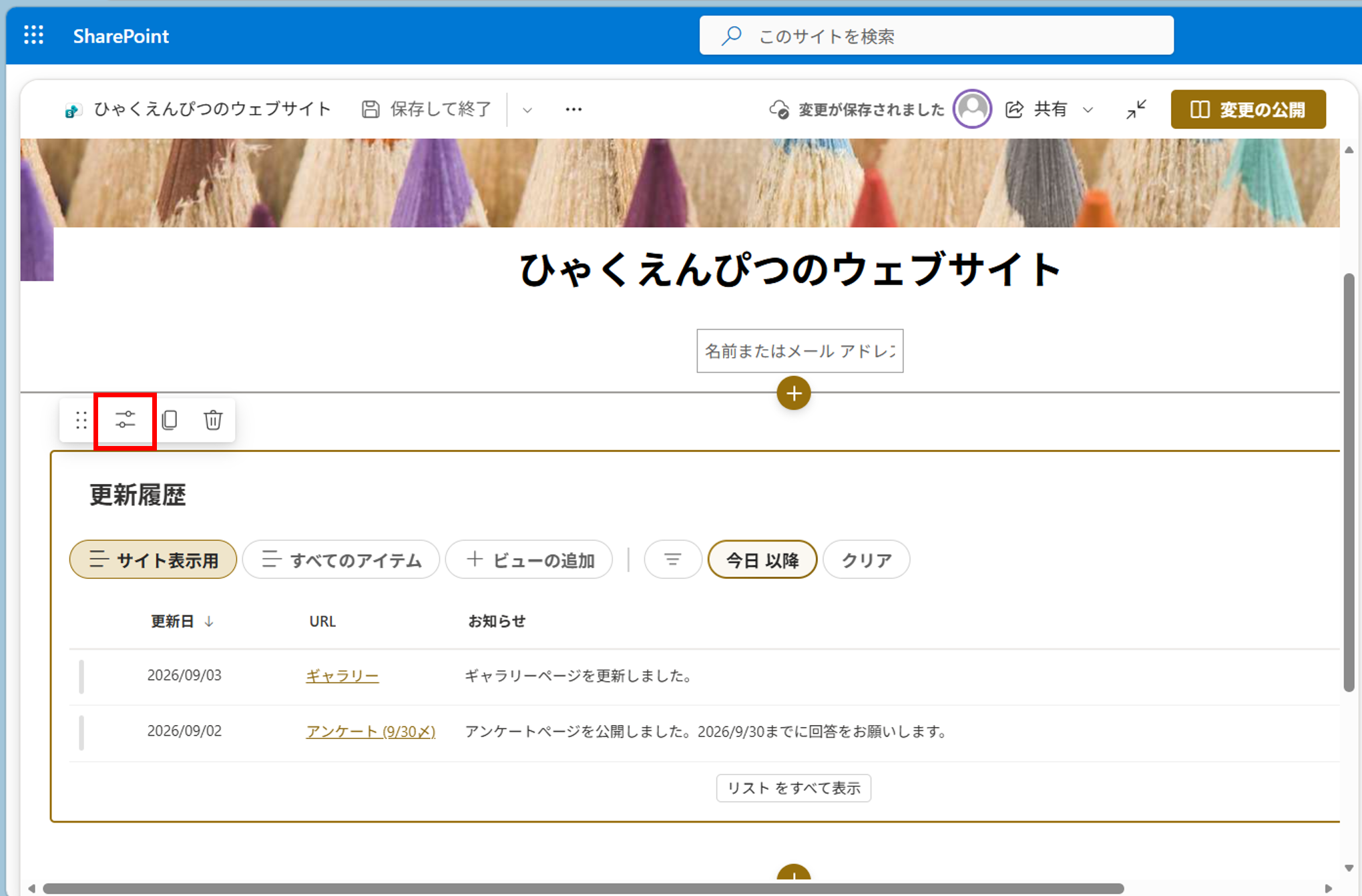This screenshot has width=1362, height=896.
Task: Click the collapse view arrows icon
Action: pyautogui.click(x=1136, y=109)
